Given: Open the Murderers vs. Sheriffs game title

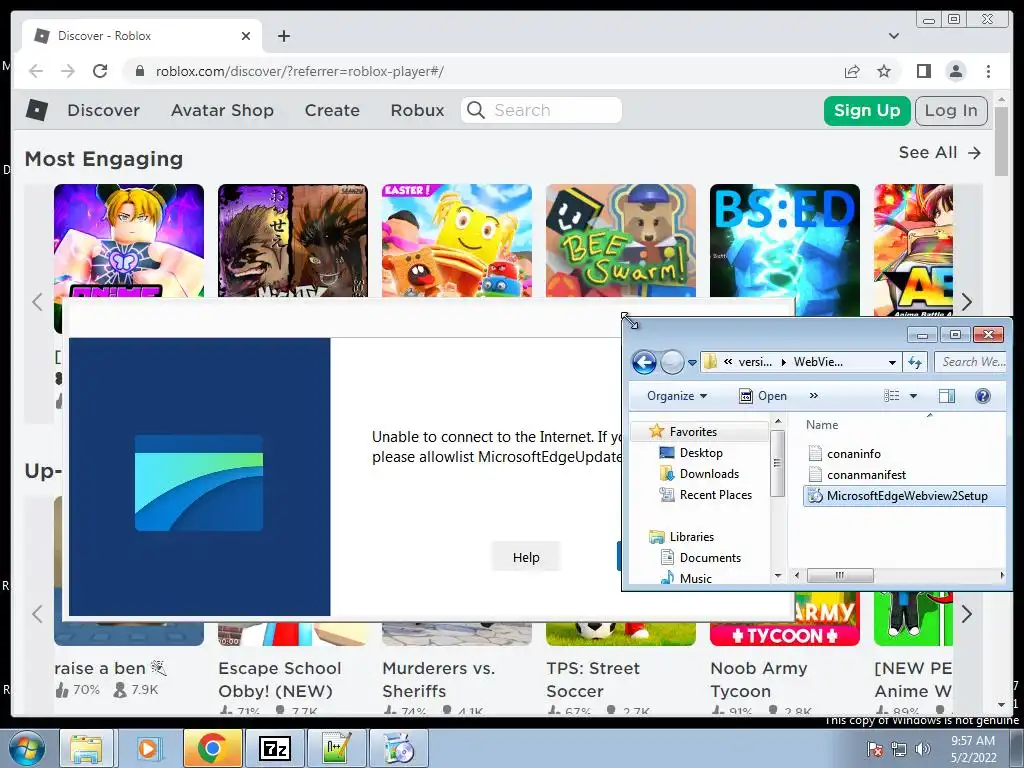Looking at the screenshot, I should click(438, 679).
